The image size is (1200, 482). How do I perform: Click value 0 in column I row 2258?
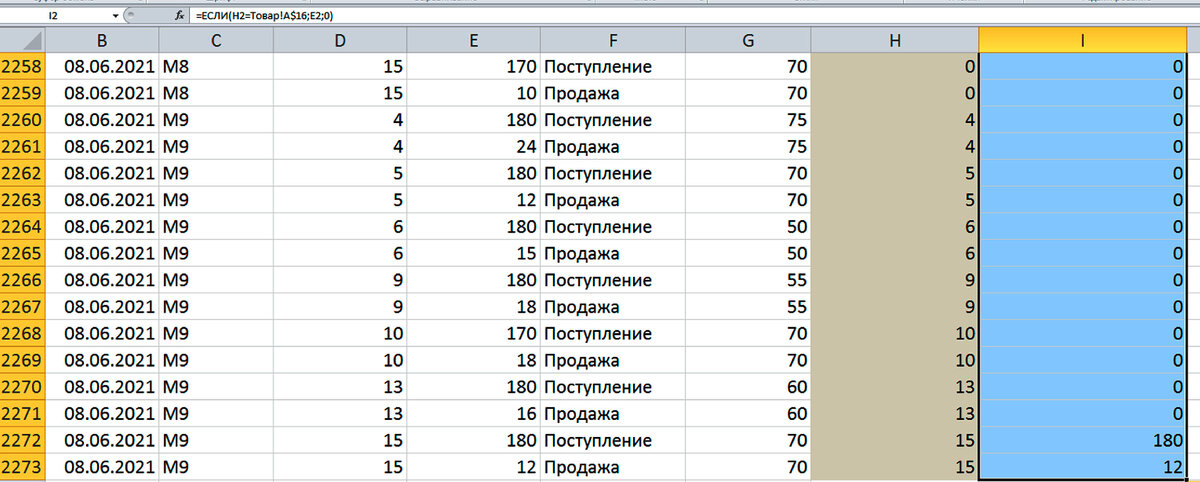tap(1179, 67)
